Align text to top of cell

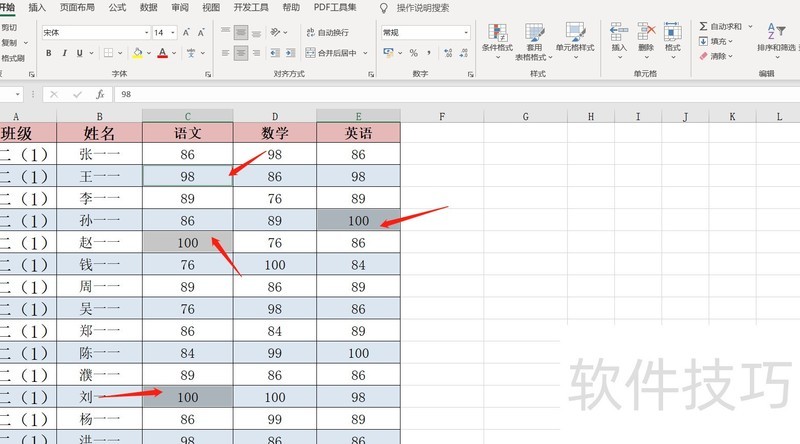pyautogui.click(x=226, y=33)
